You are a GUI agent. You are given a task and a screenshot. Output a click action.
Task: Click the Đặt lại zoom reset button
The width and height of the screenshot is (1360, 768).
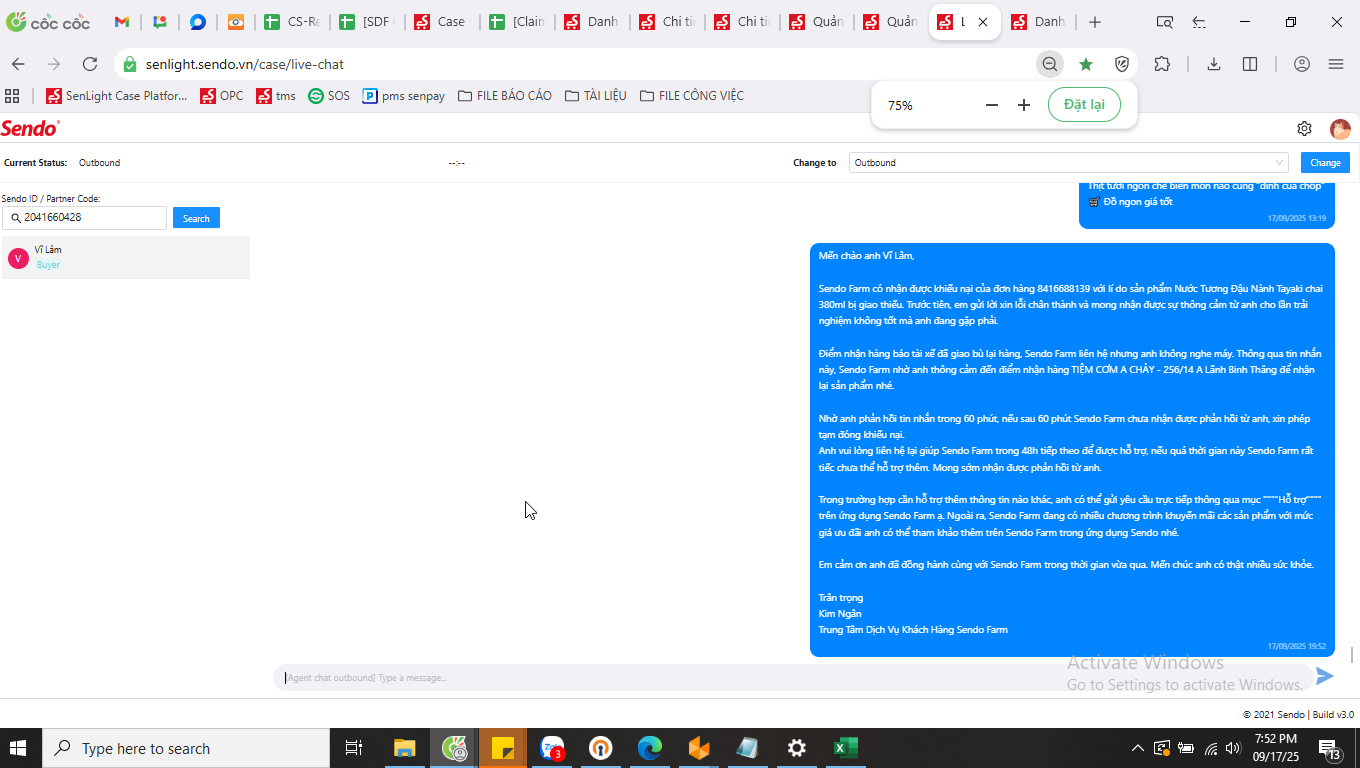(x=1084, y=105)
